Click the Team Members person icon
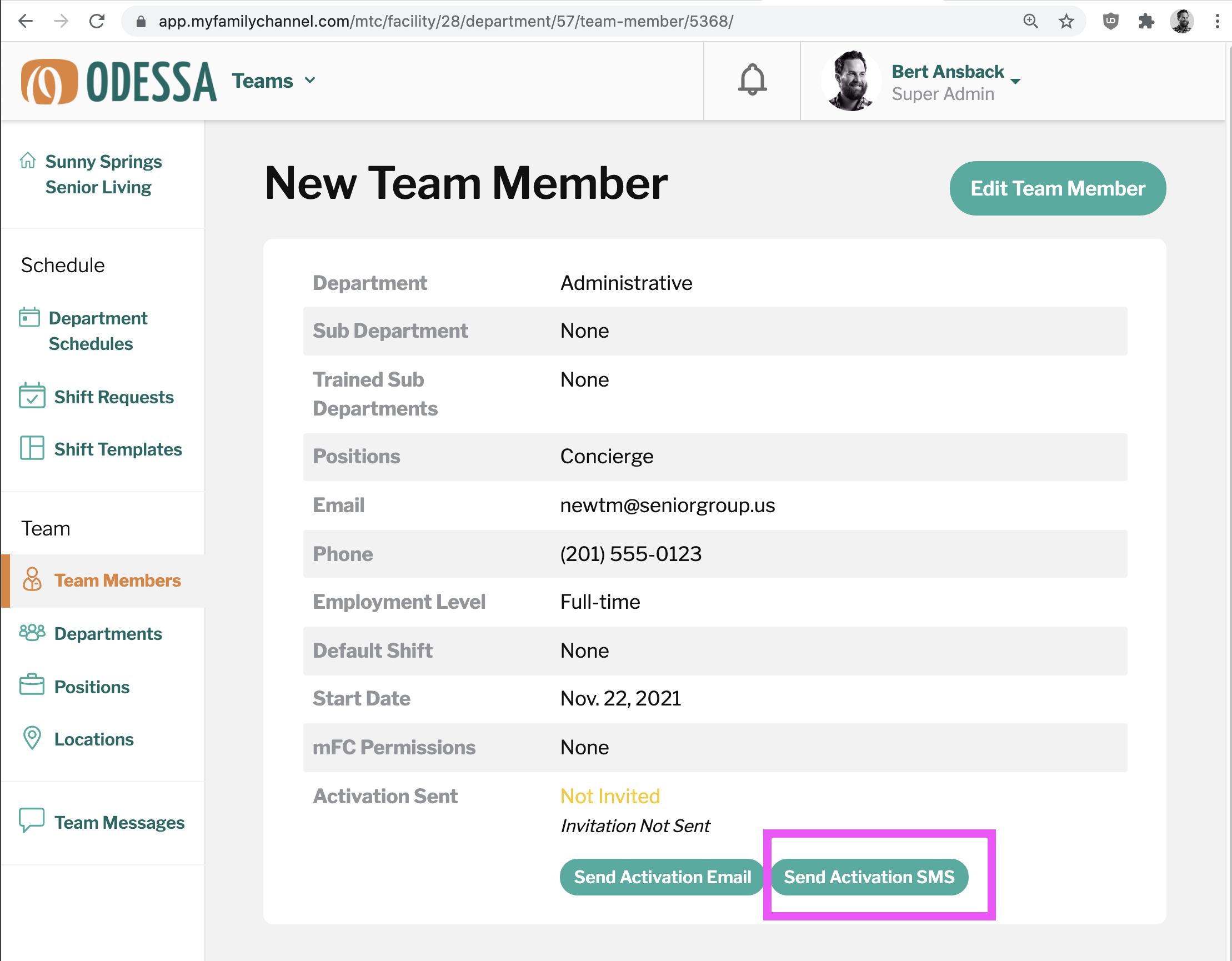This screenshot has height=961, width=1232. [32, 579]
